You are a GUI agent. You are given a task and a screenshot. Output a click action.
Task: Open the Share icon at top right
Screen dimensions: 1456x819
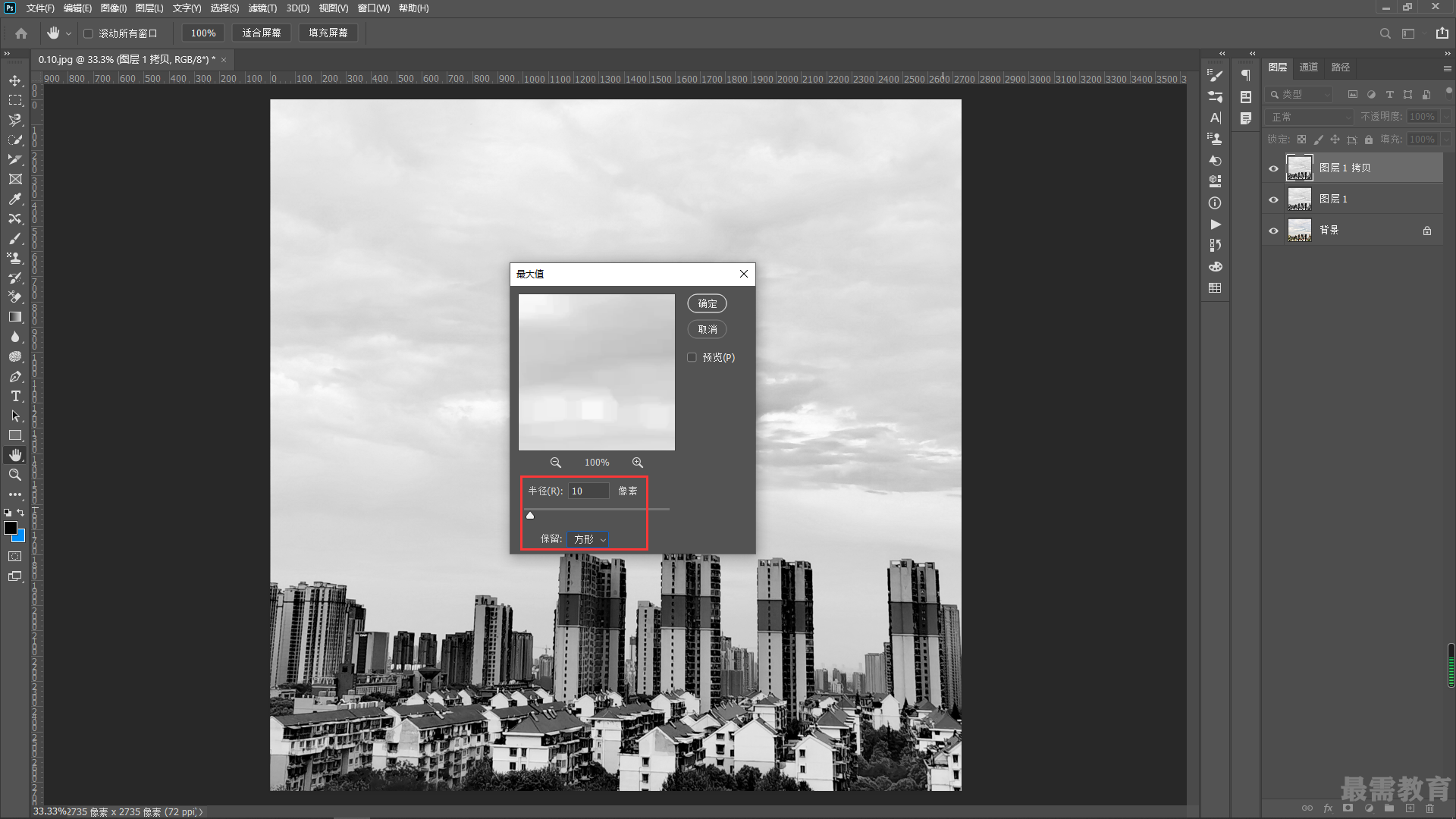click(1442, 33)
